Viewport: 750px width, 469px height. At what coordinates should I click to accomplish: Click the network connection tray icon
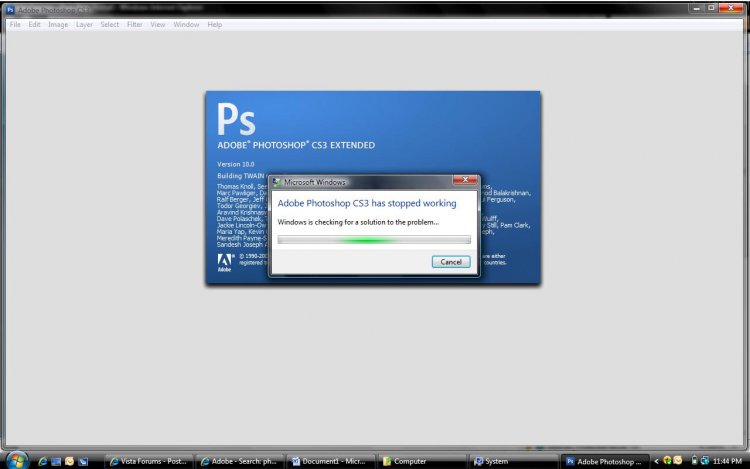point(705,461)
